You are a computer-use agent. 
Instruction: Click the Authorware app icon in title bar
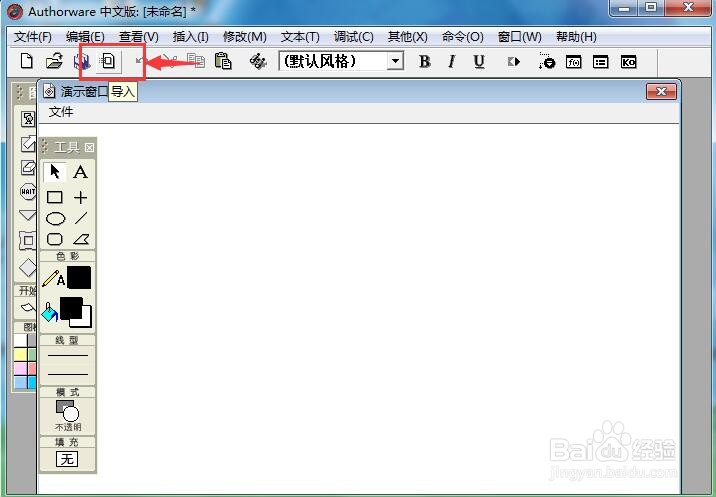tap(15, 11)
